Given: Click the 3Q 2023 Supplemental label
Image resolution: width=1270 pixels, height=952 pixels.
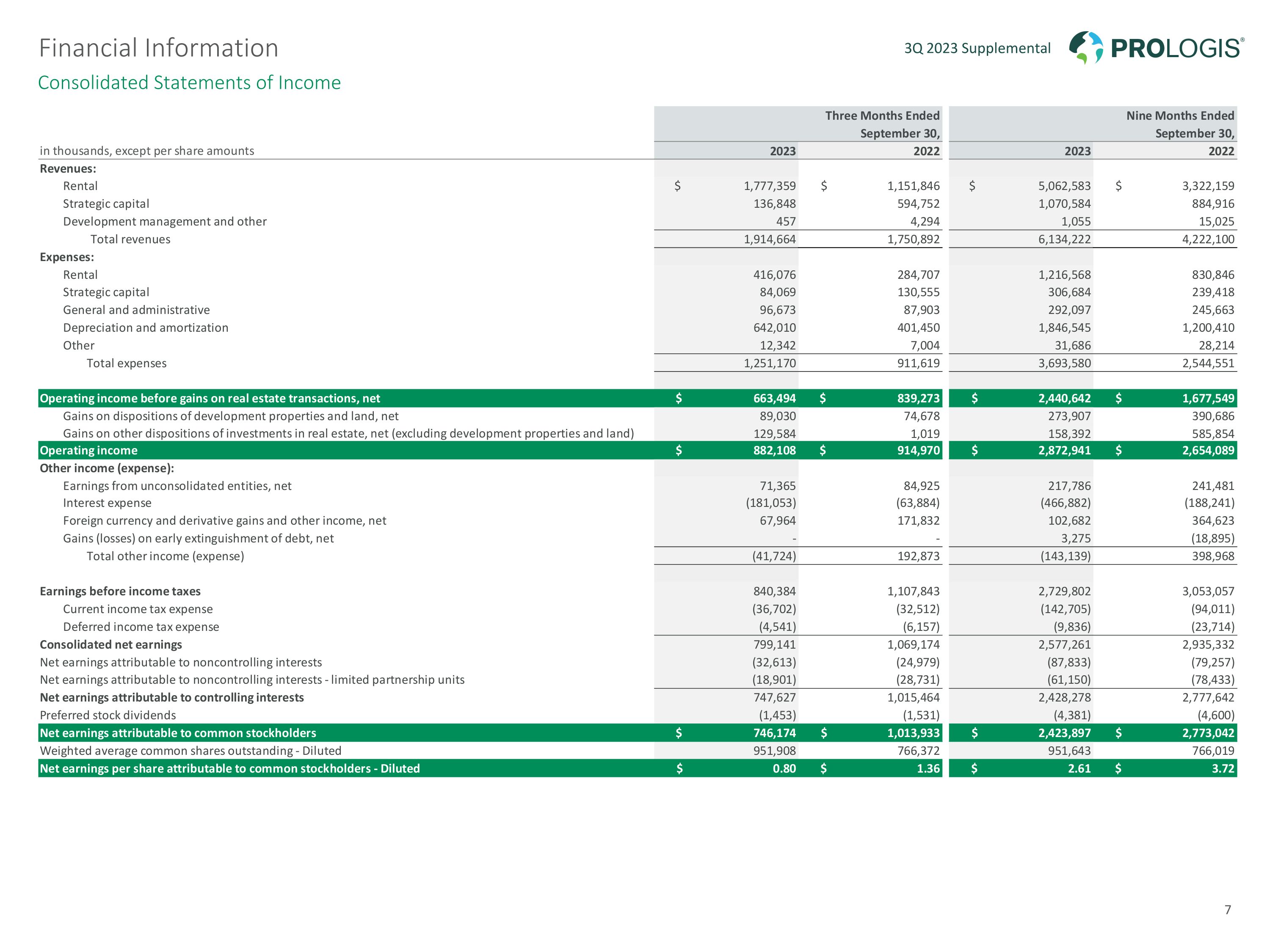Looking at the screenshot, I should click(x=977, y=48).
